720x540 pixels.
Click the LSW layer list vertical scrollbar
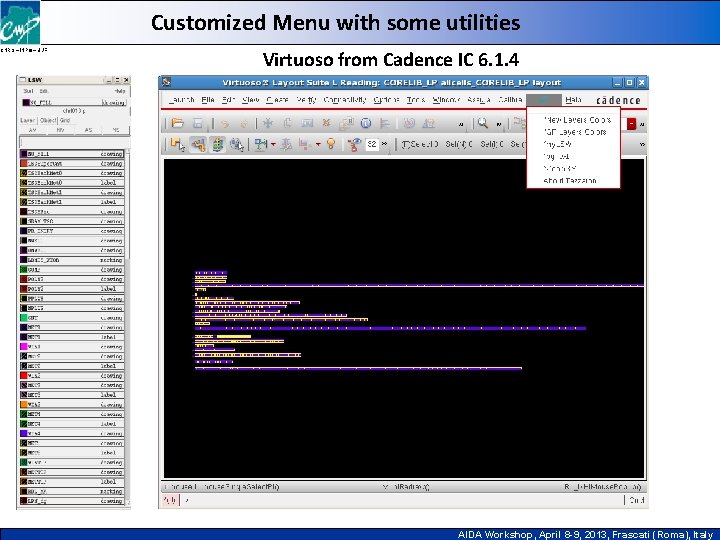tap(128, 327)
